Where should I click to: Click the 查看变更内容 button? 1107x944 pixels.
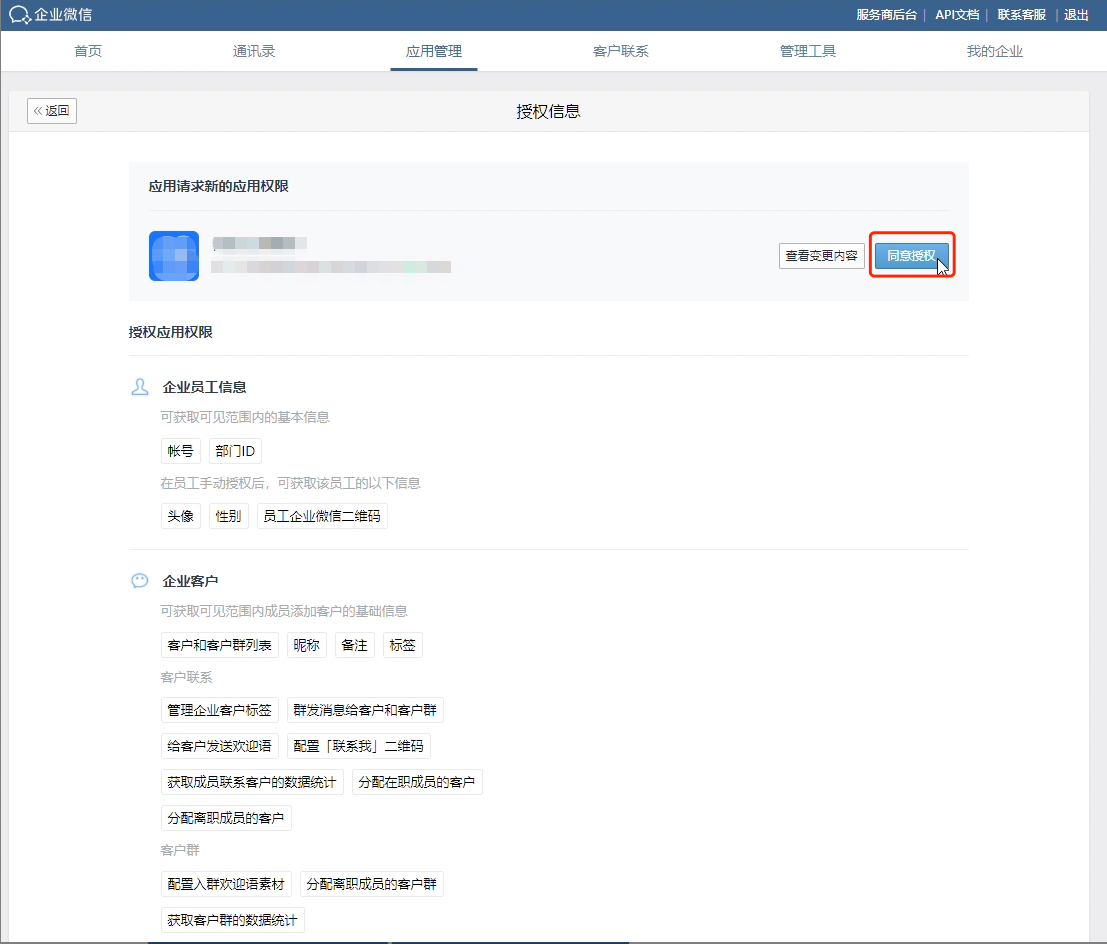pos(822,256)
